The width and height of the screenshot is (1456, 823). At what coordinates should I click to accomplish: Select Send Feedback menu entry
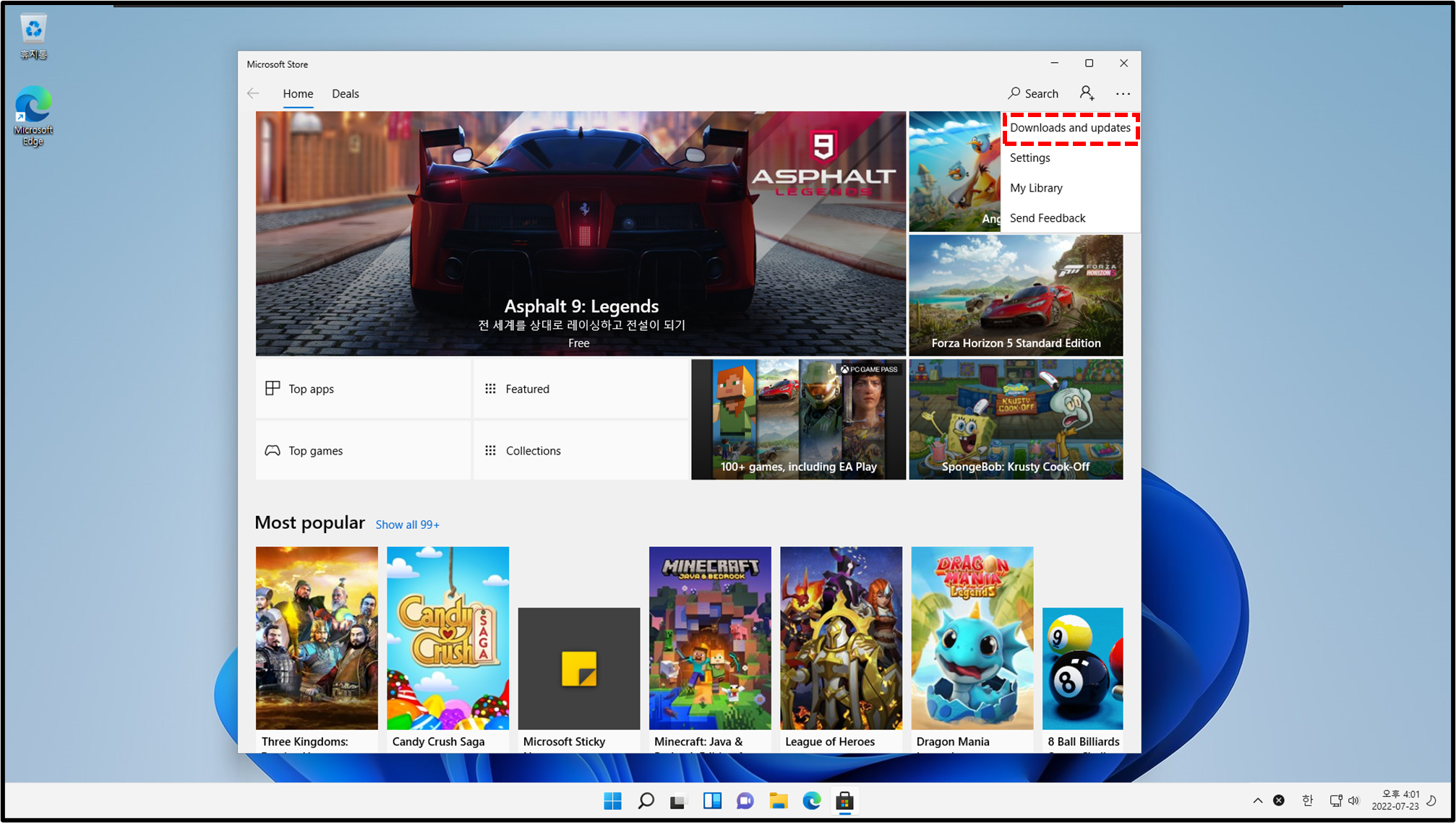(1070, 218)
